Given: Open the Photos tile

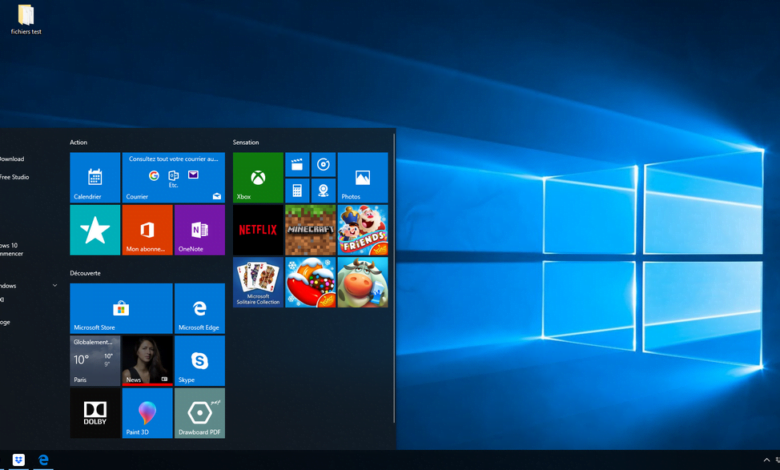Looking at the screenshot, I should tap(363, 178).
